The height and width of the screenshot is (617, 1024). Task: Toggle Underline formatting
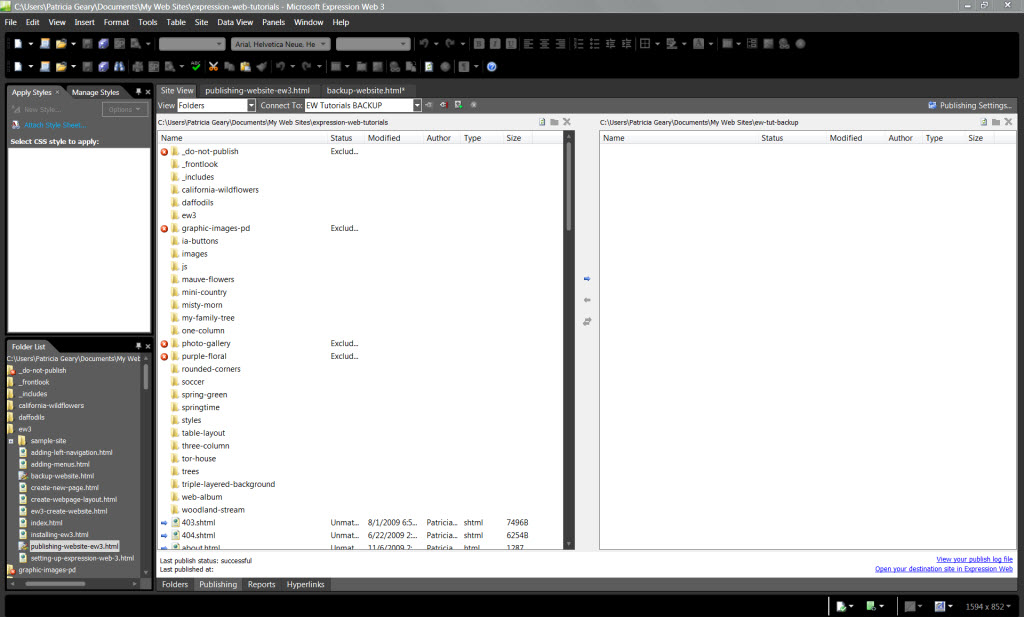tap(511, 44)
